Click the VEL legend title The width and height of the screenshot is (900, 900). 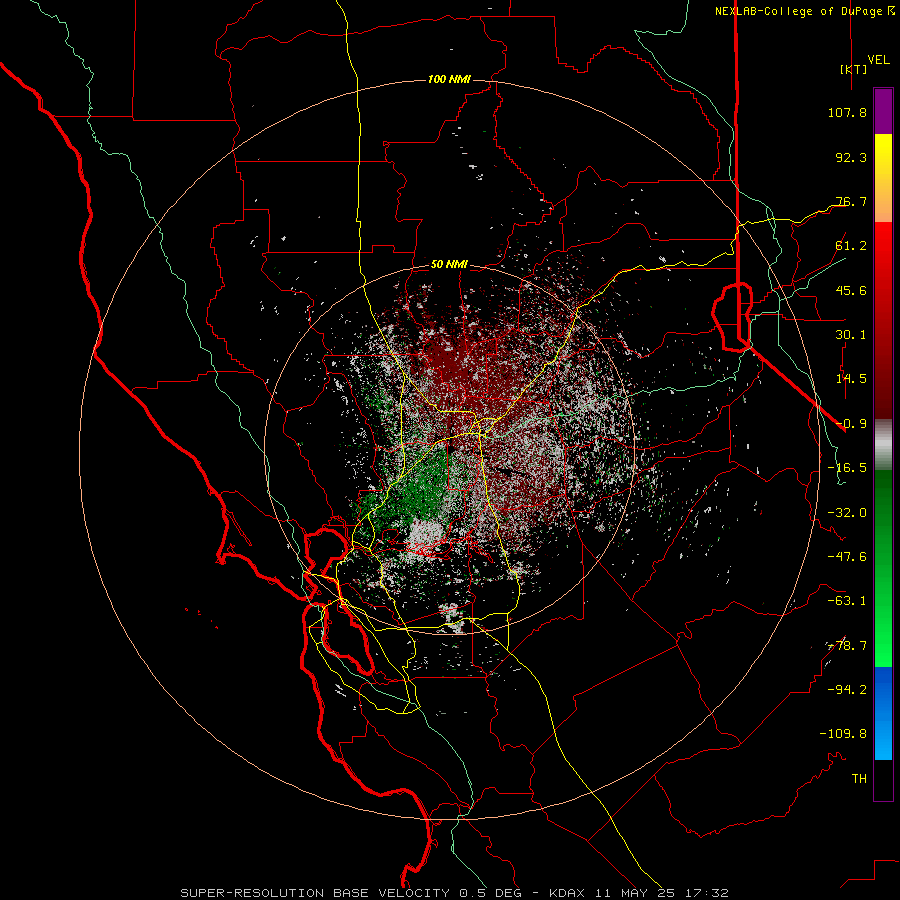878,60
